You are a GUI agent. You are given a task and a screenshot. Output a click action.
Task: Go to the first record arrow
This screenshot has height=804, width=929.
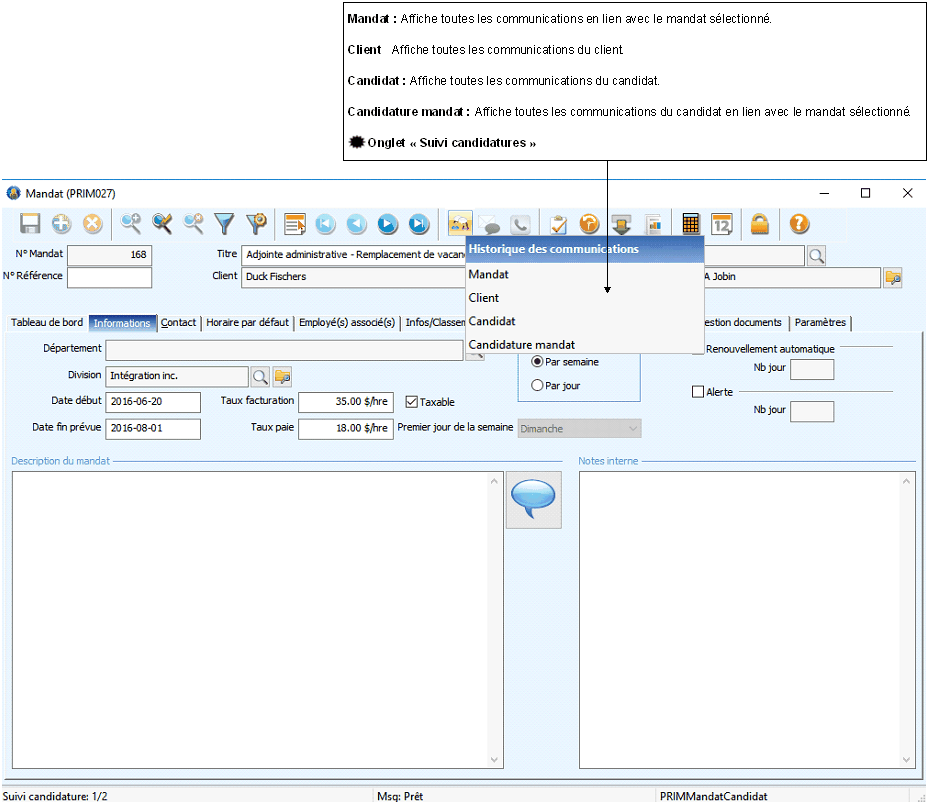tap(325, 224)
